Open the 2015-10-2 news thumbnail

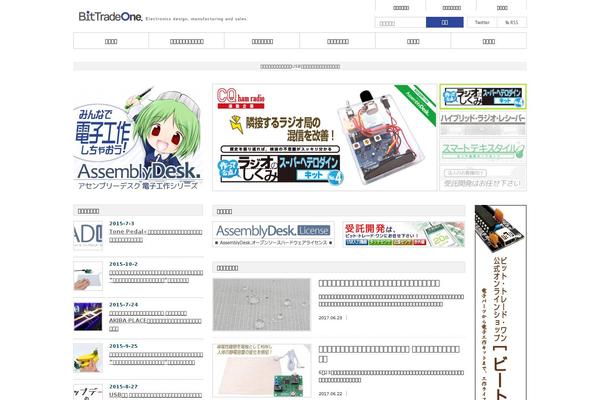tap(88, 276)
